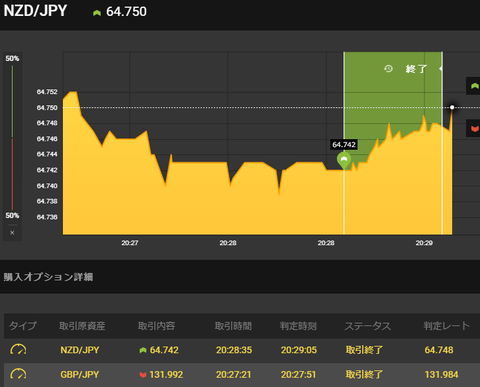Click the red down-arrow before 131.992 in the table
This screenshot has width=480, height=387.
click(x=143, y=375)
